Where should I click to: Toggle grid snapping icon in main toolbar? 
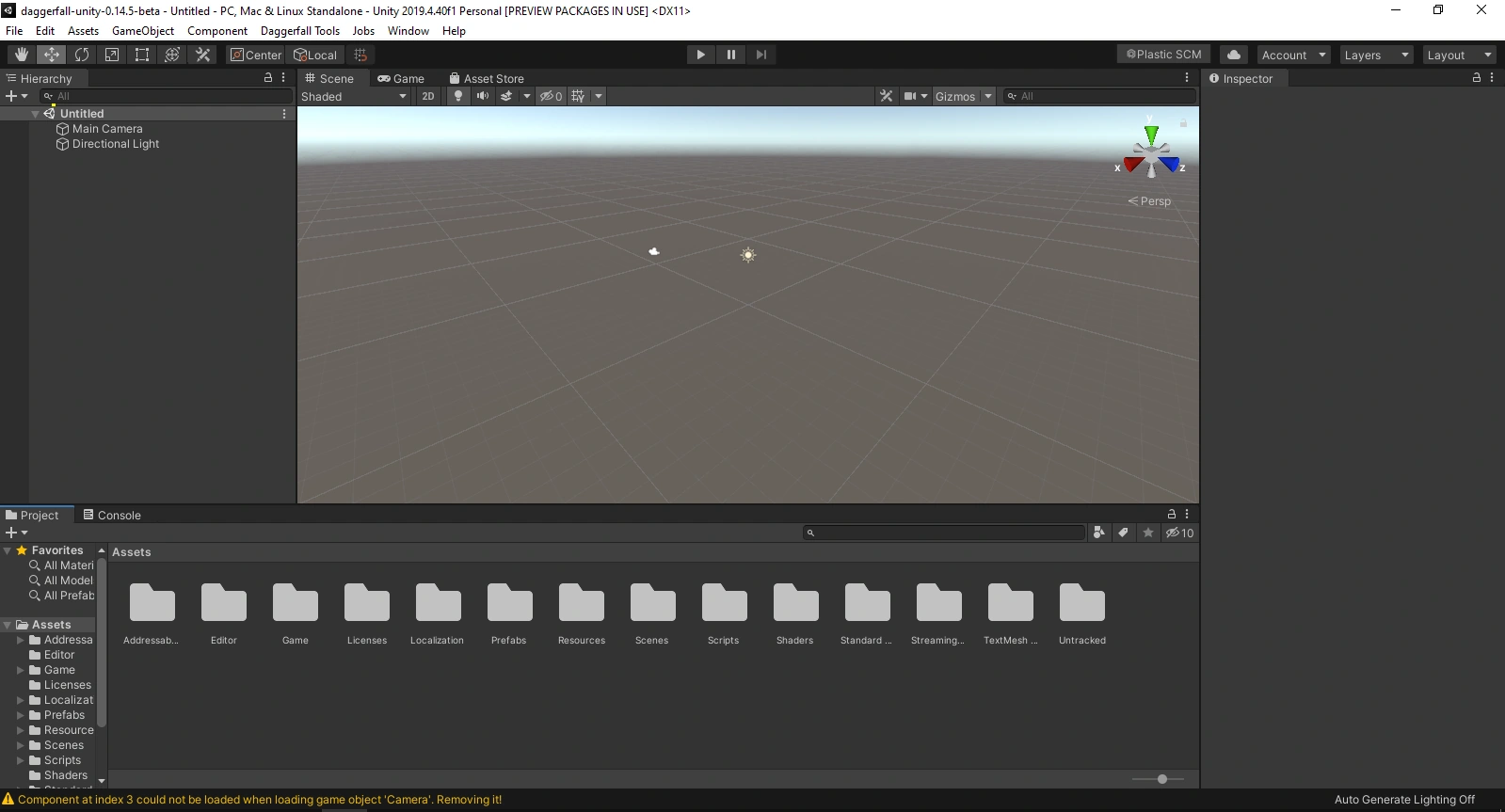click(x=360, y=55)
